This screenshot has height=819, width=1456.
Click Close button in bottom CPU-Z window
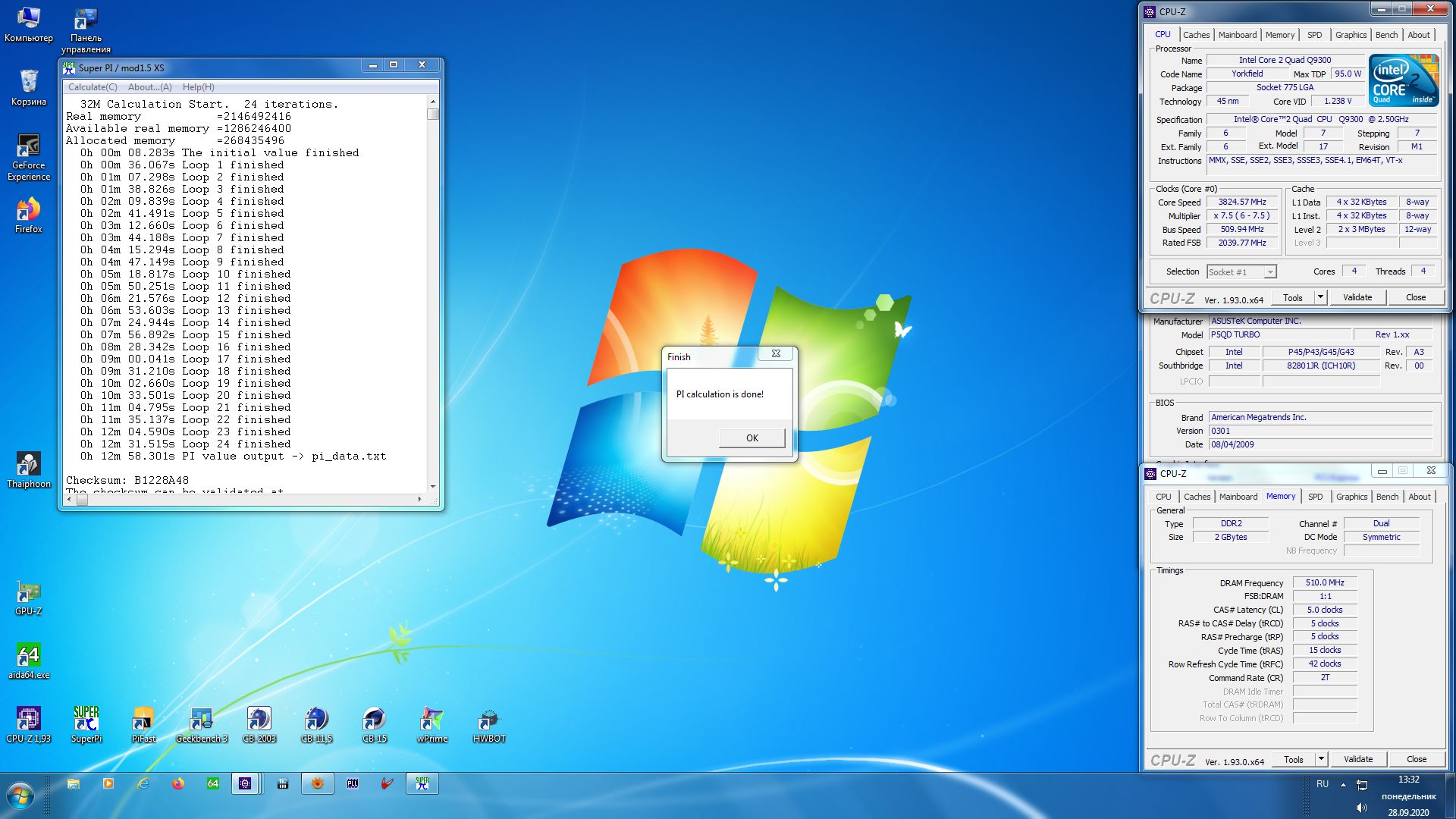[x=1416, y=759]
